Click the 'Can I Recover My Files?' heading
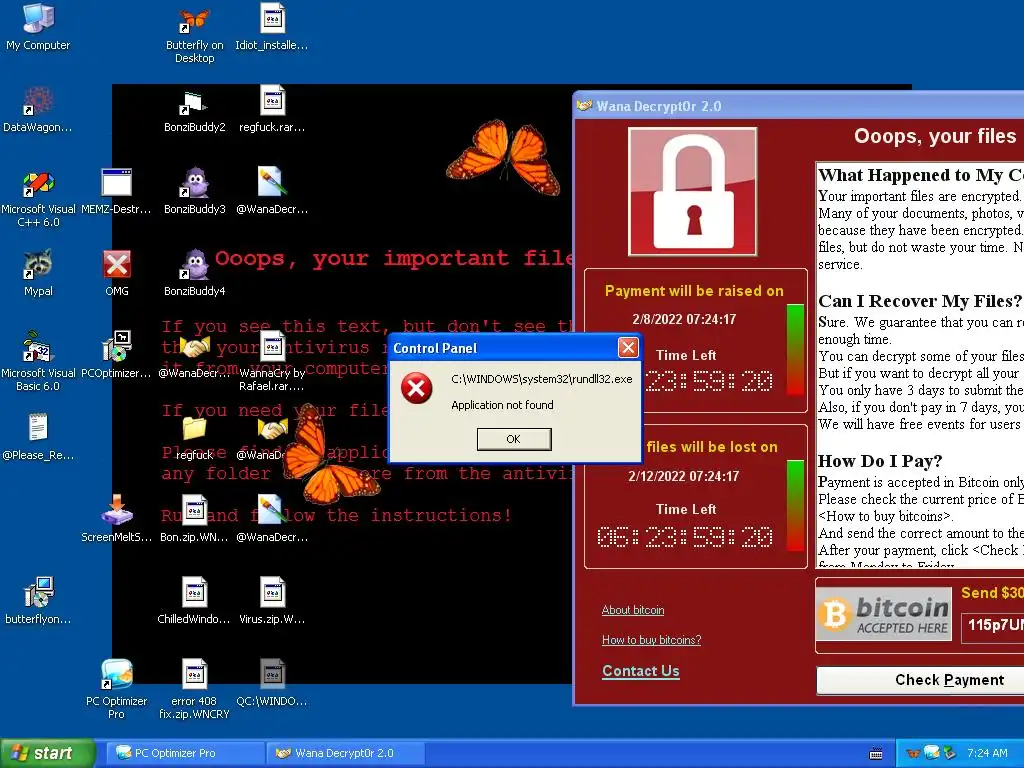The height and width of the screenshot is (768, 1024). [x=920, y=301]
